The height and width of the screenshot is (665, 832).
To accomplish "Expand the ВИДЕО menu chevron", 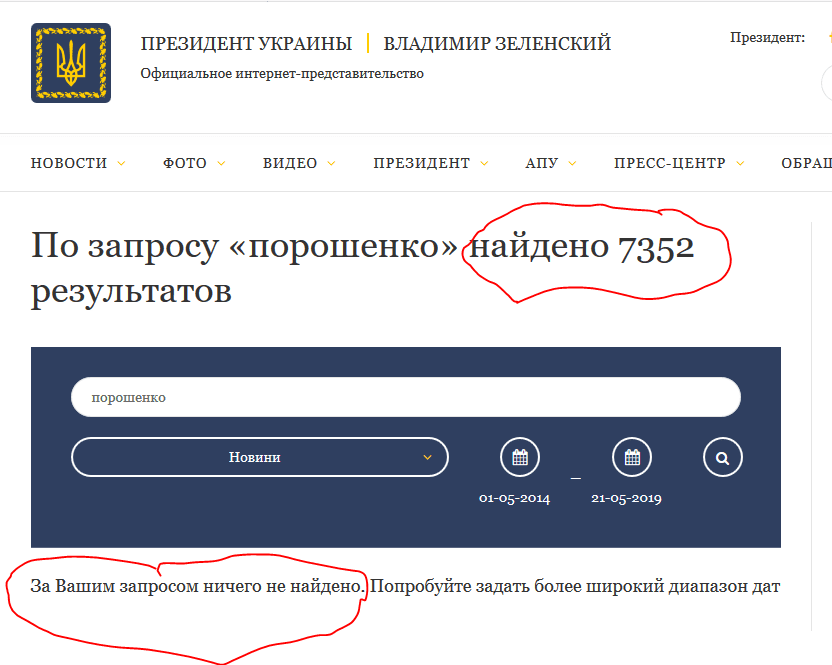I will click(331, 163).
